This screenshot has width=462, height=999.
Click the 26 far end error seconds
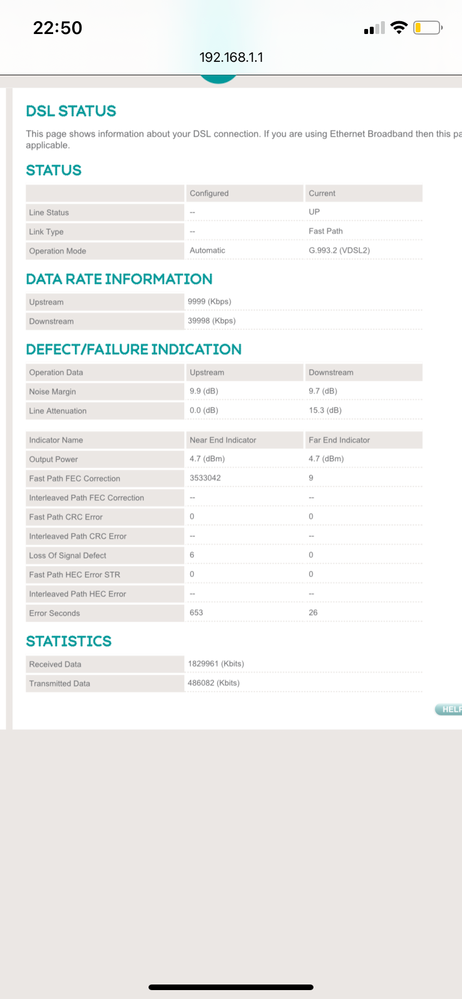tap(313, 612)
